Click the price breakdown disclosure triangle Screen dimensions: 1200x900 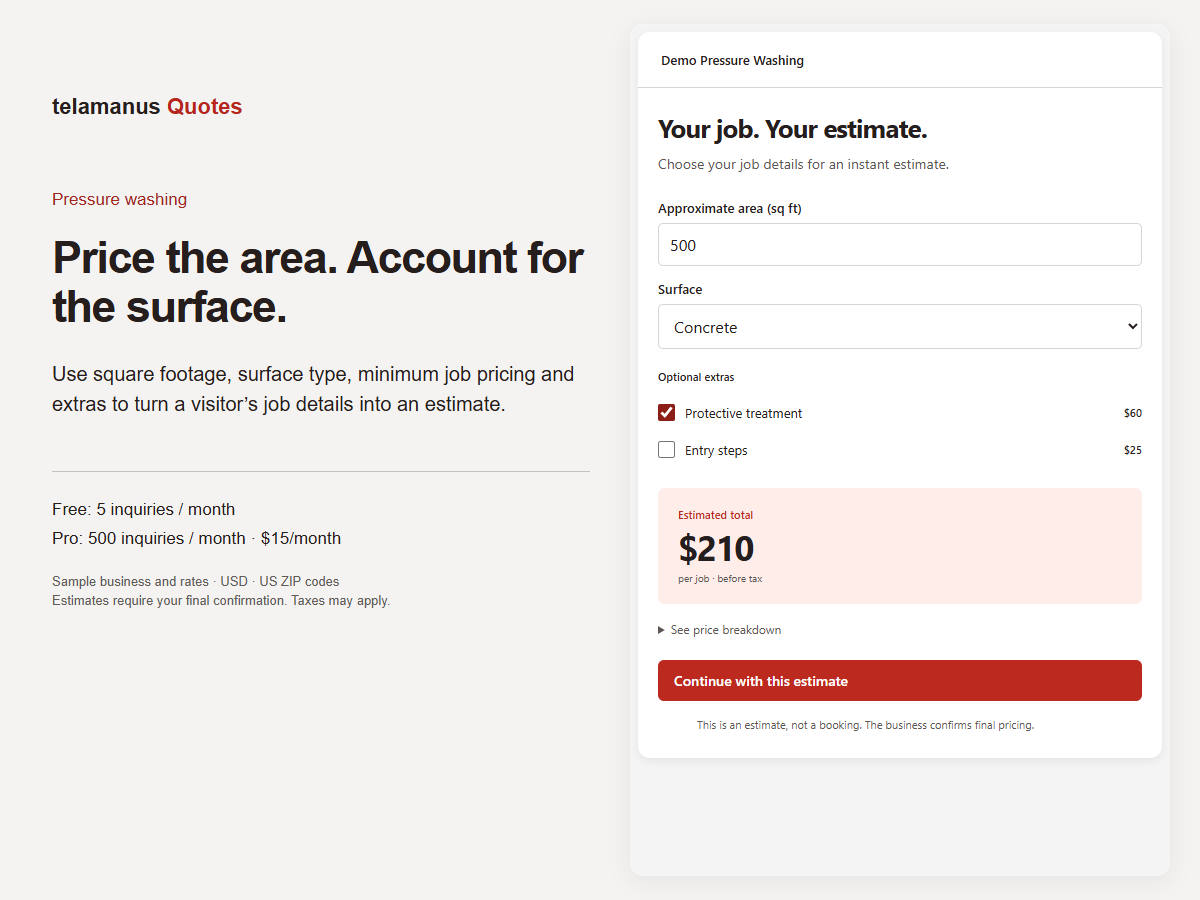(x=662, y=630)
